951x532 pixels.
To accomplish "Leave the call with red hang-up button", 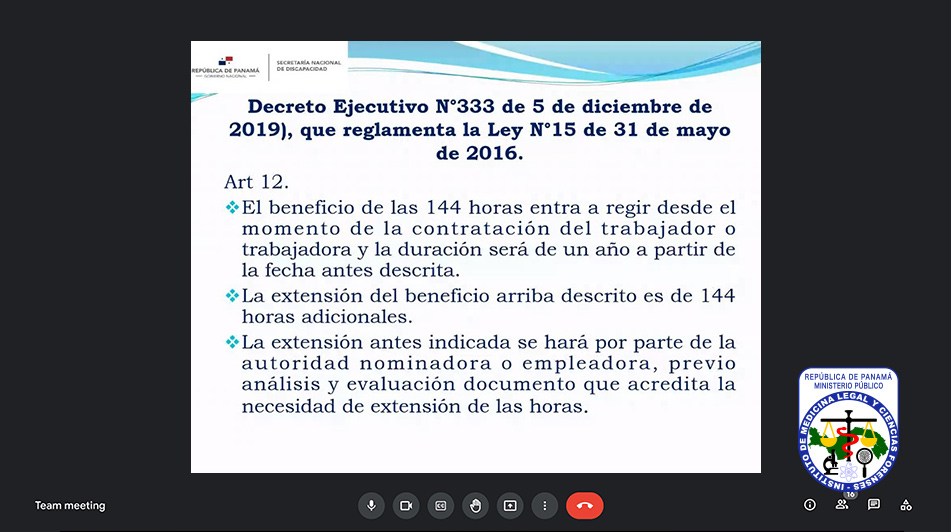I will pos(585,505).
